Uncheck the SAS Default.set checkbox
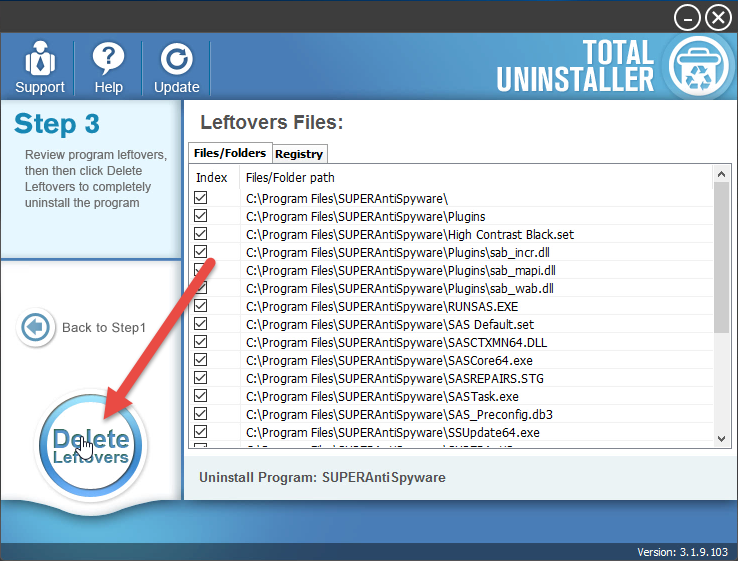 pyautogui.click(x=201, y=323)
